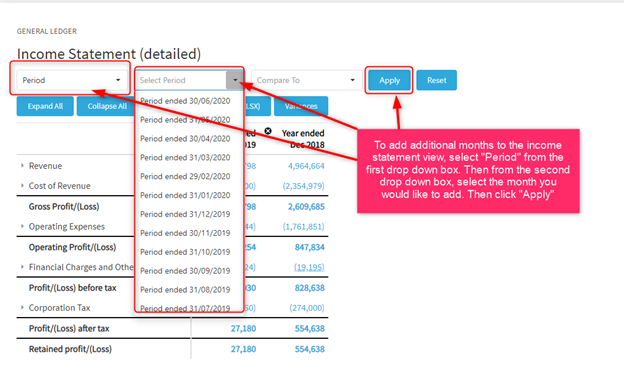
Task: Click the Expand All button
Action: (x=45, y=106)
